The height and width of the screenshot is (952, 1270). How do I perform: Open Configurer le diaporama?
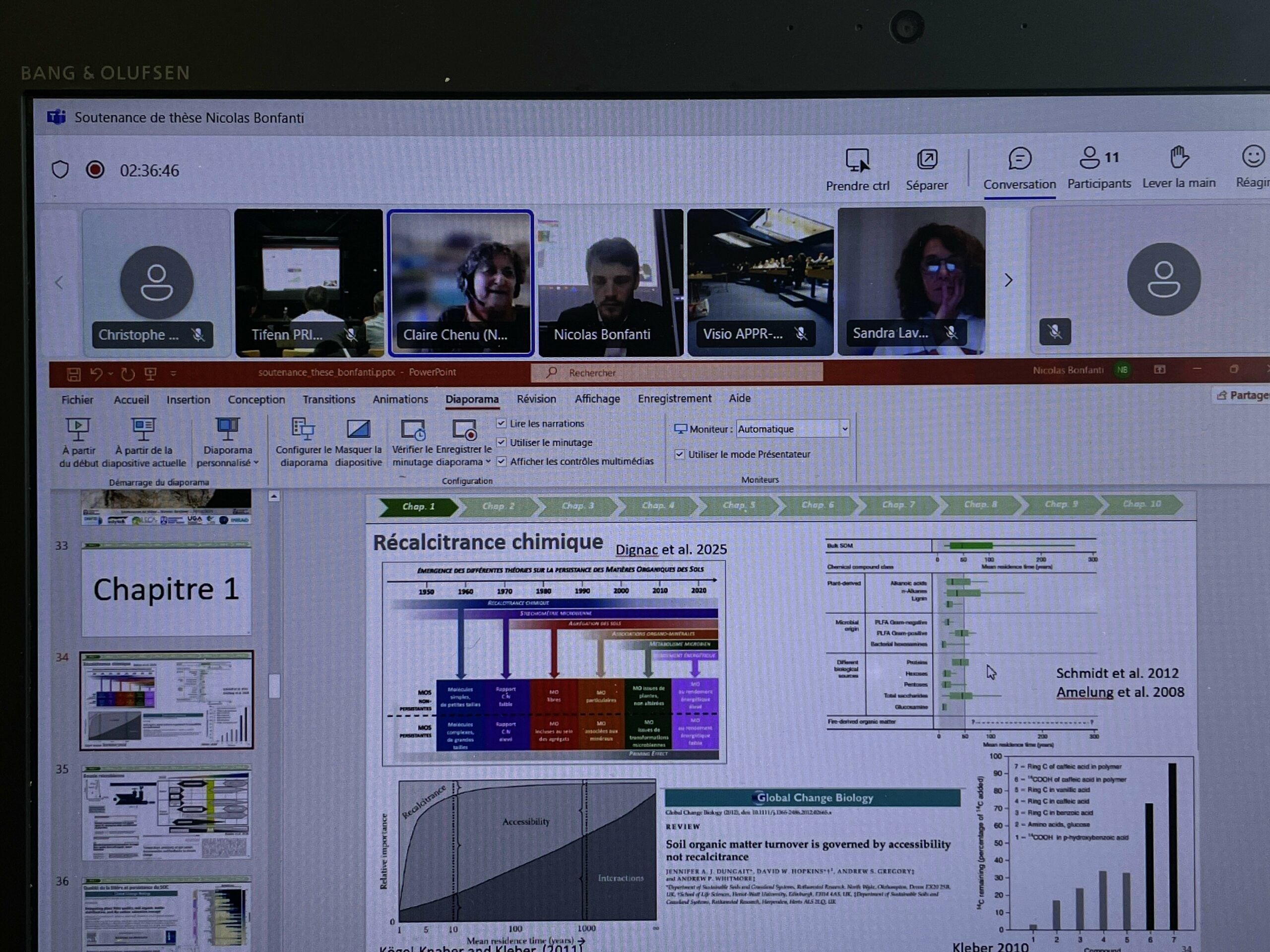(x=303, y=429)
